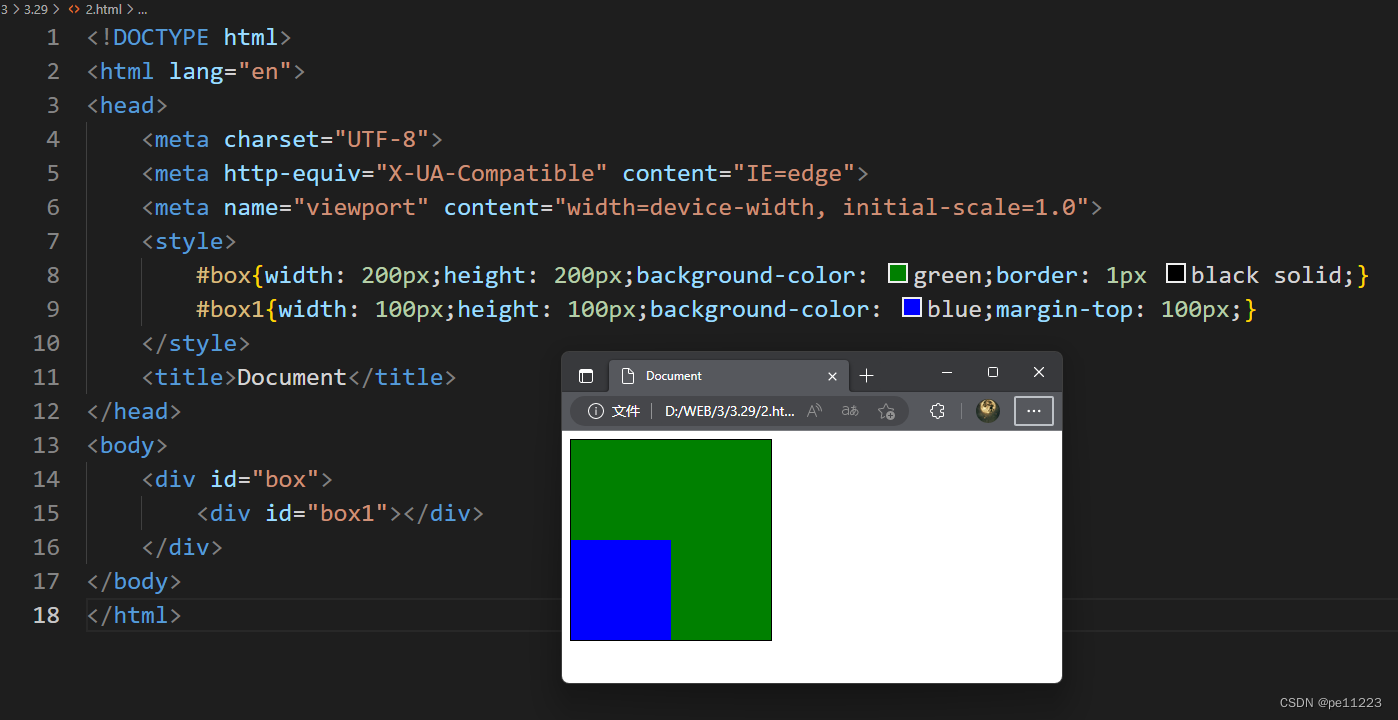The height and width of the screenshot is (720, 1398).
Task: Click the blue box in the rendered page
Action: pyautogui.click(x=621, y=590)
